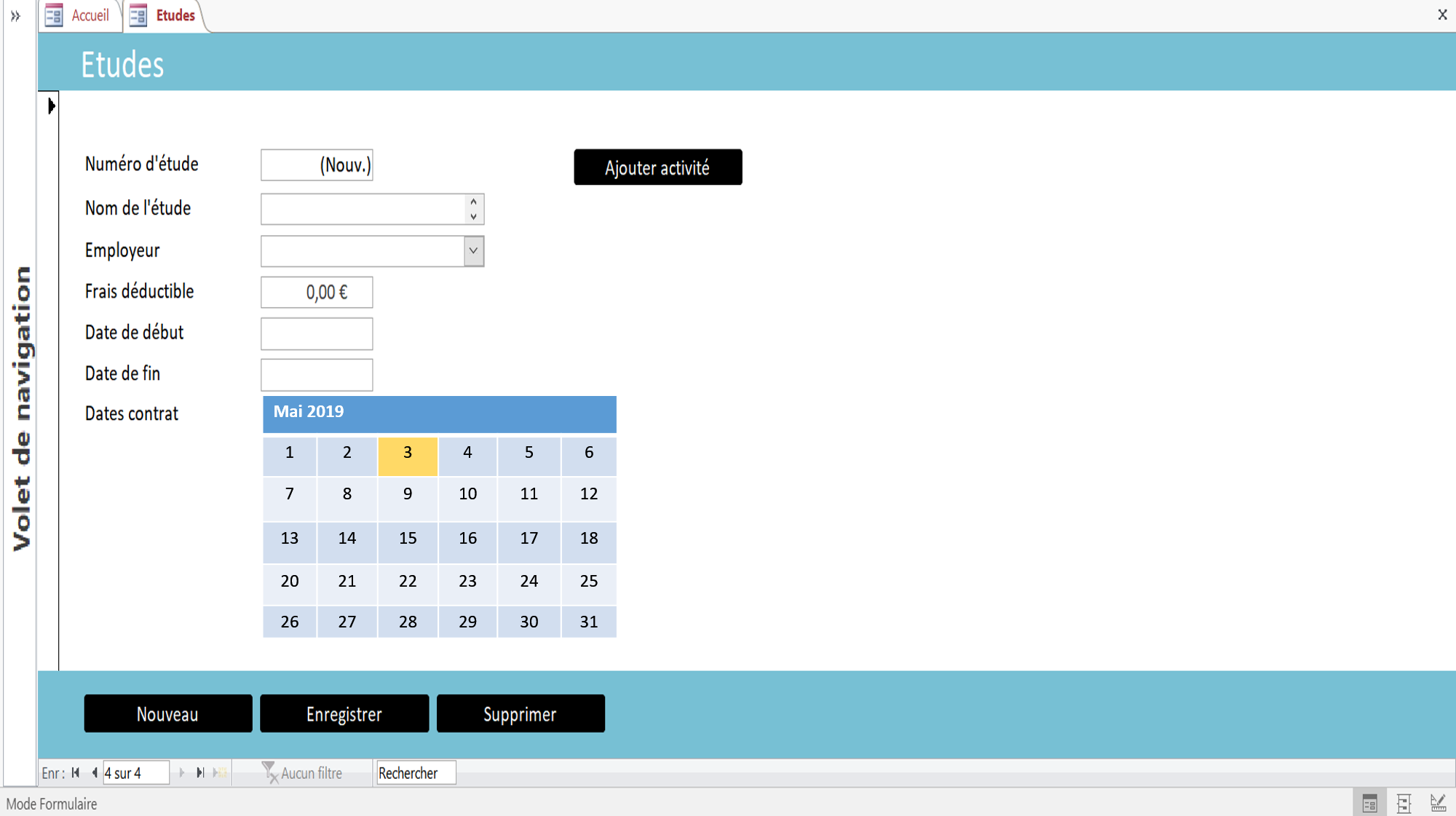Viewport: 1456px width, 816px height.
Task: Pick day 27 in the calendar
Action: point(347,622)
